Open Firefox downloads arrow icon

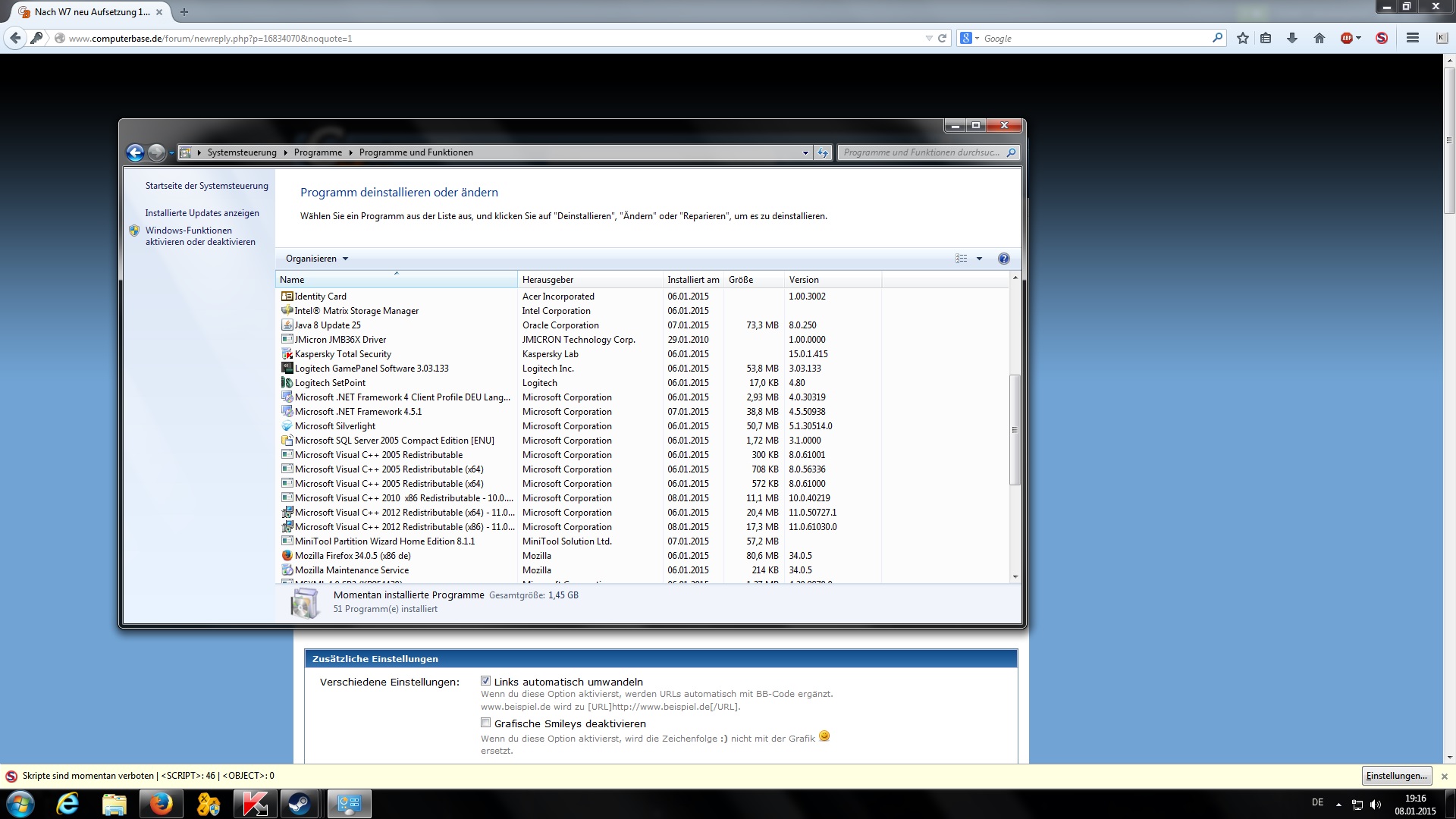click(x=1292, y=38)
